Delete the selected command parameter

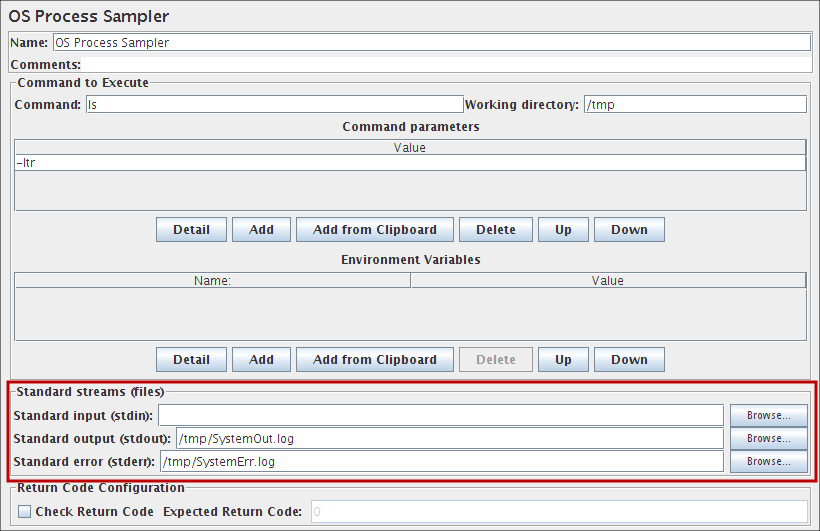point(496,230)
